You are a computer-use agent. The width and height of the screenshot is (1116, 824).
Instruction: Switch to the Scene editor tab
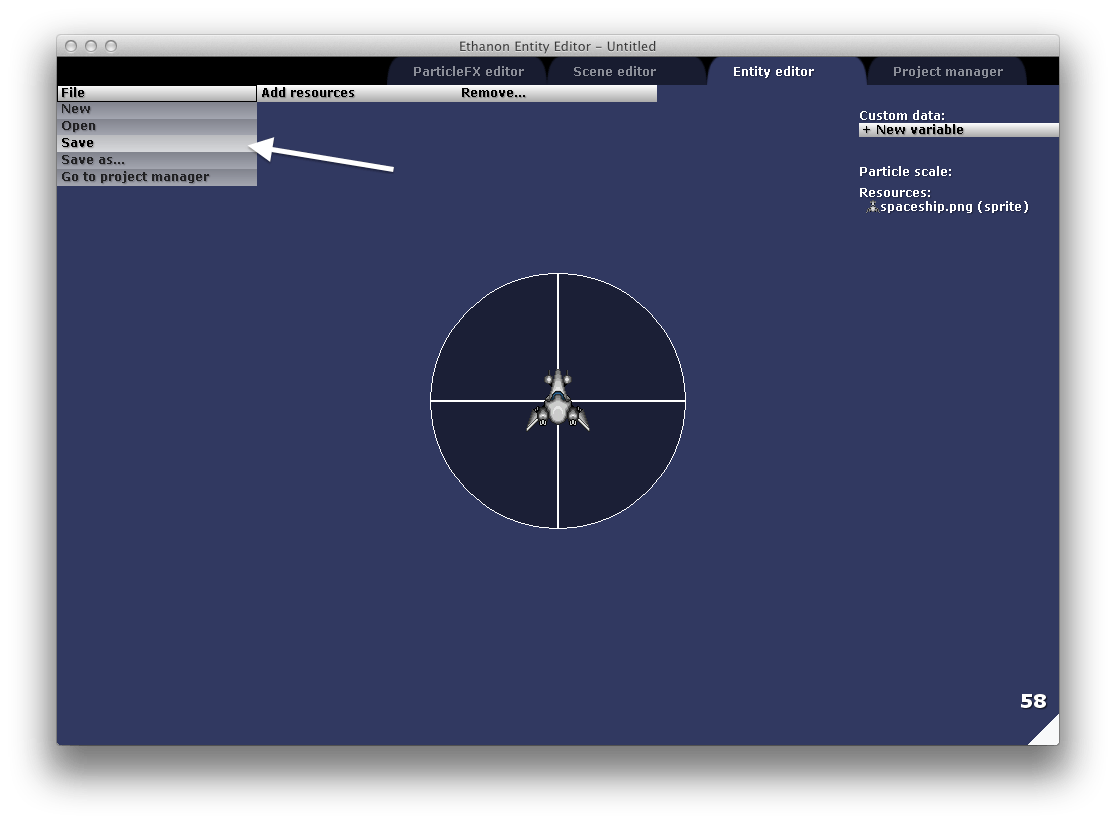click(614, 72)
